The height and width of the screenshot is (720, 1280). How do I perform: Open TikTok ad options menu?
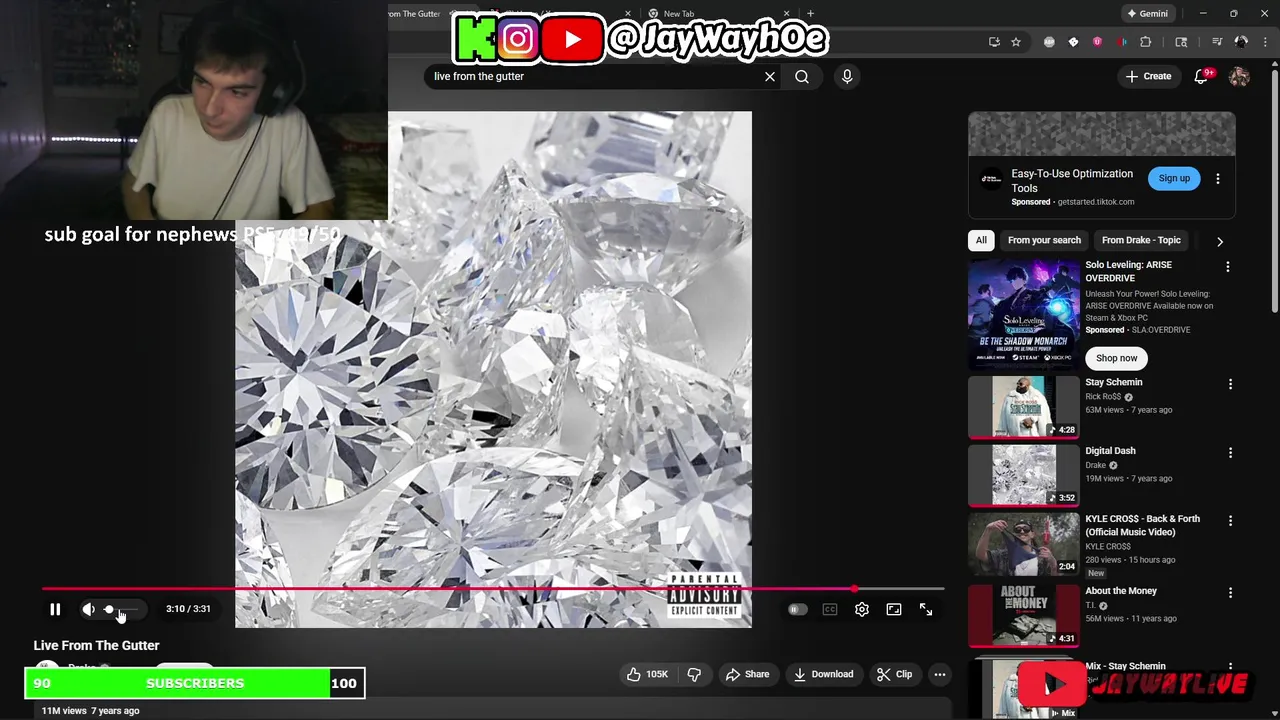coord(1218,178)
